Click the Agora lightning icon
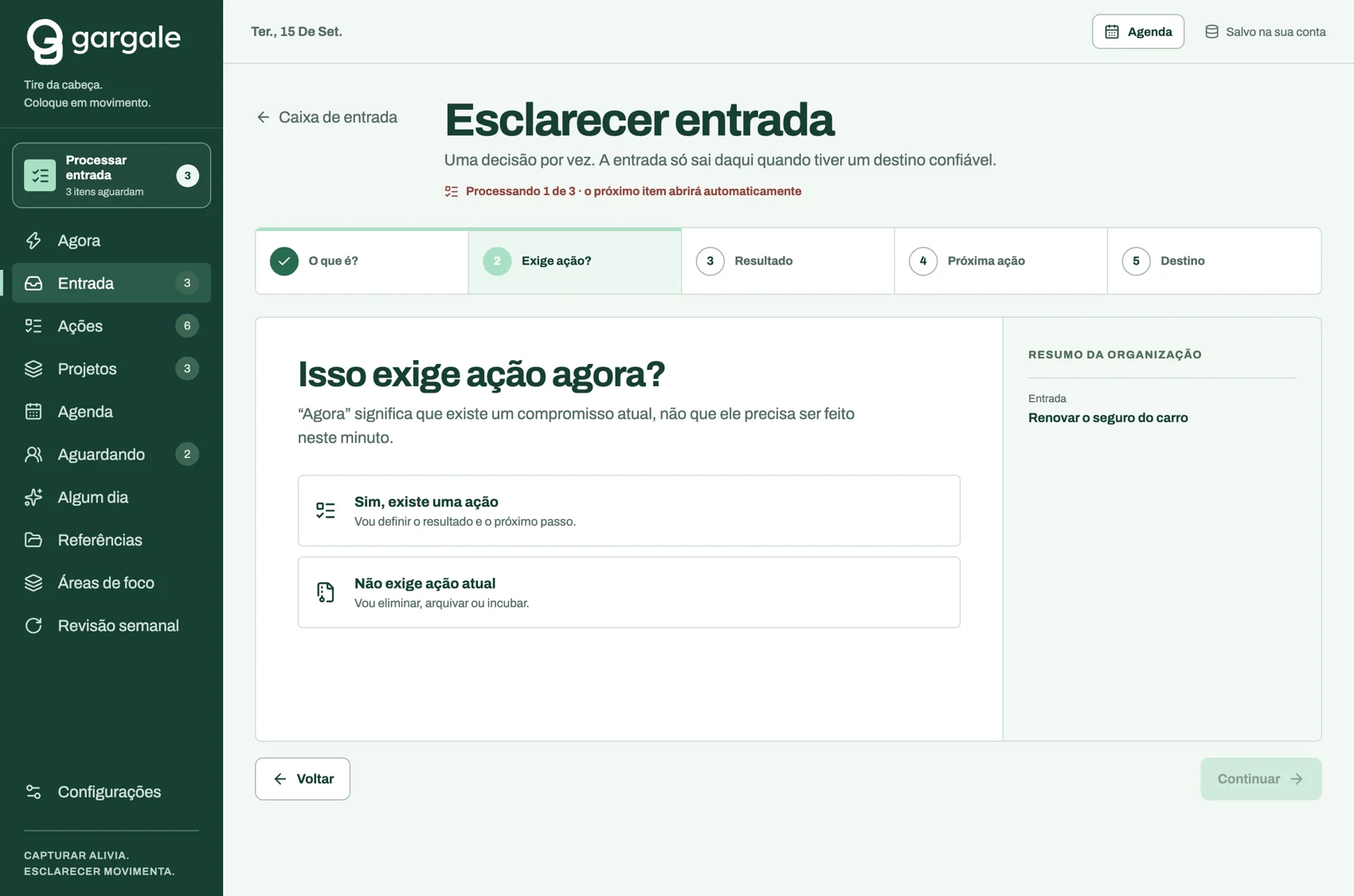Viewport: 1354px width, 896px height. 33,241
